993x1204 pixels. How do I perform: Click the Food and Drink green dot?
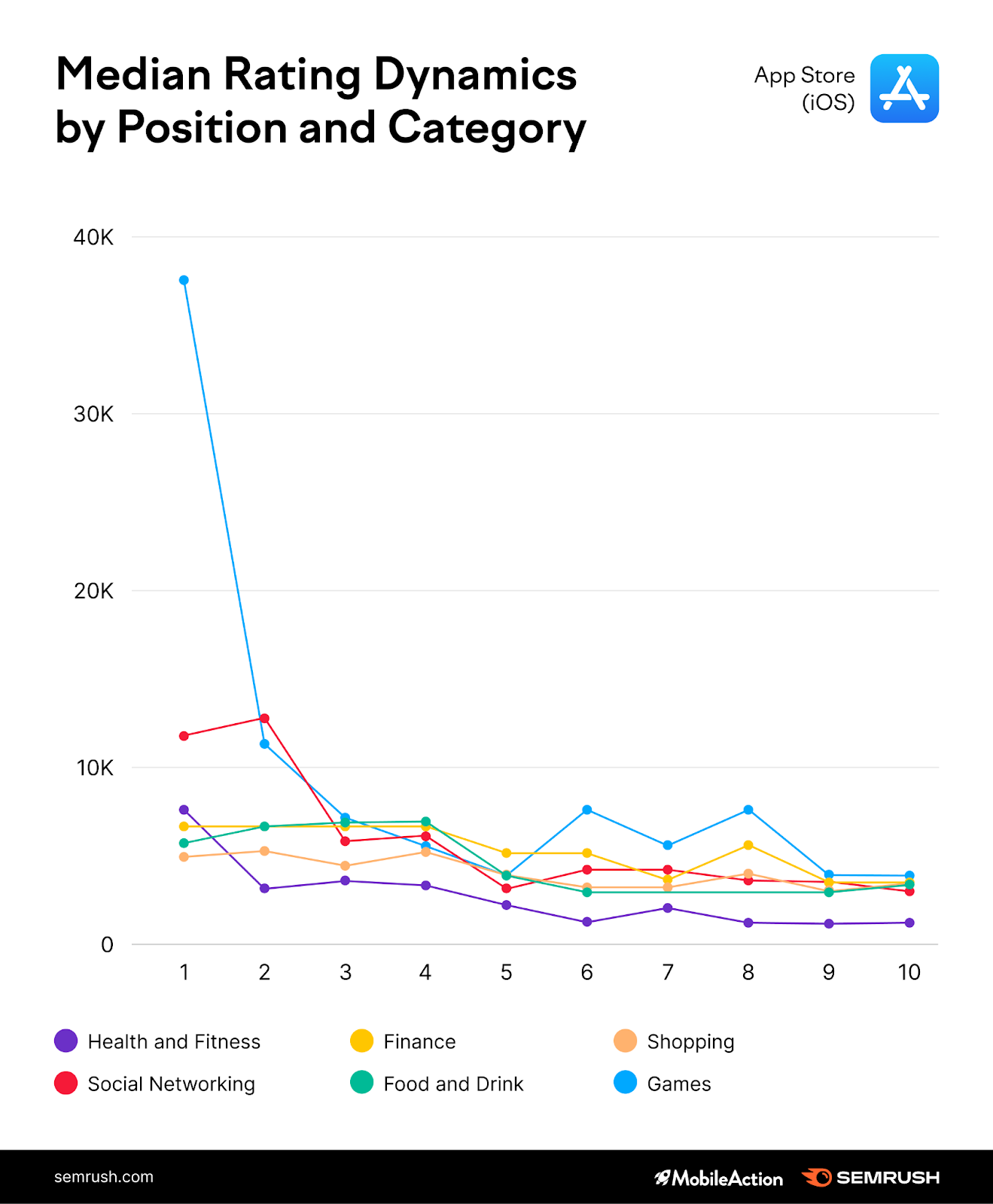[362, 1083]
